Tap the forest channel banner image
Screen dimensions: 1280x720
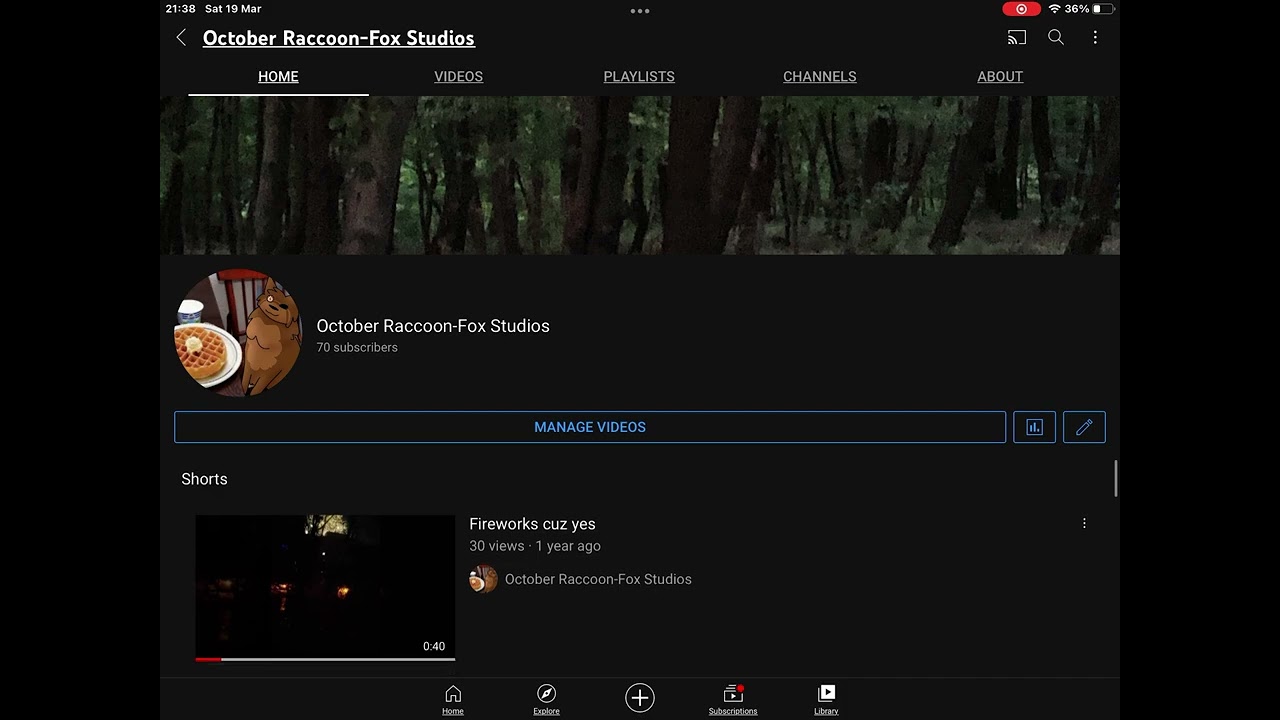[640, 175]
